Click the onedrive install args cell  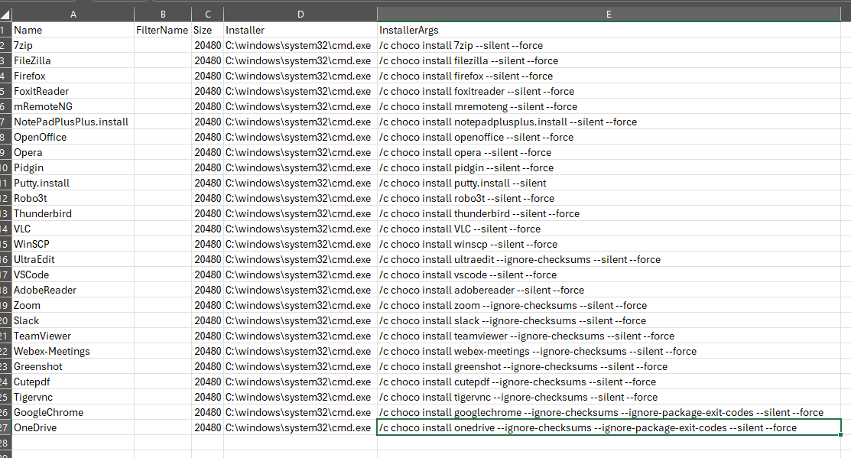(609, 428)
